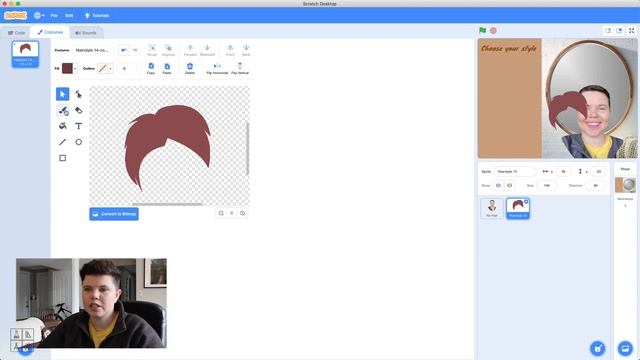
Task: Switch to the Code tab
Action: tap(16, 33)
